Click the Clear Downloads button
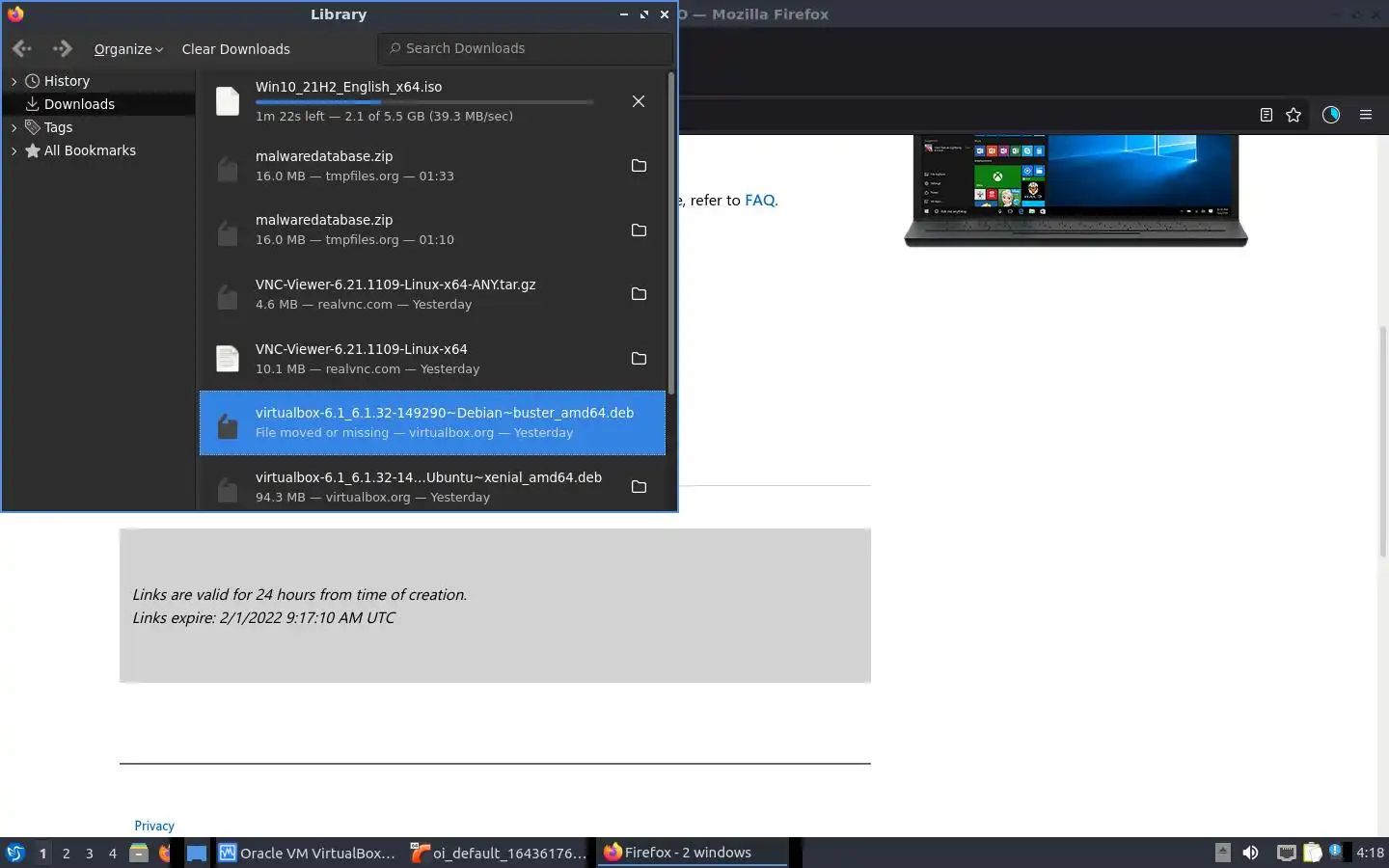This screenshot has height=868, width=1389. [x=235, y=49]
